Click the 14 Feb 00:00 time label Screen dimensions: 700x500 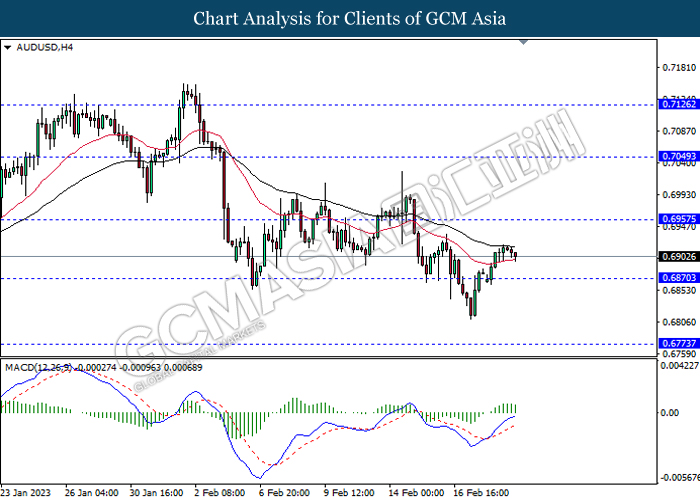tap(416, 493)
